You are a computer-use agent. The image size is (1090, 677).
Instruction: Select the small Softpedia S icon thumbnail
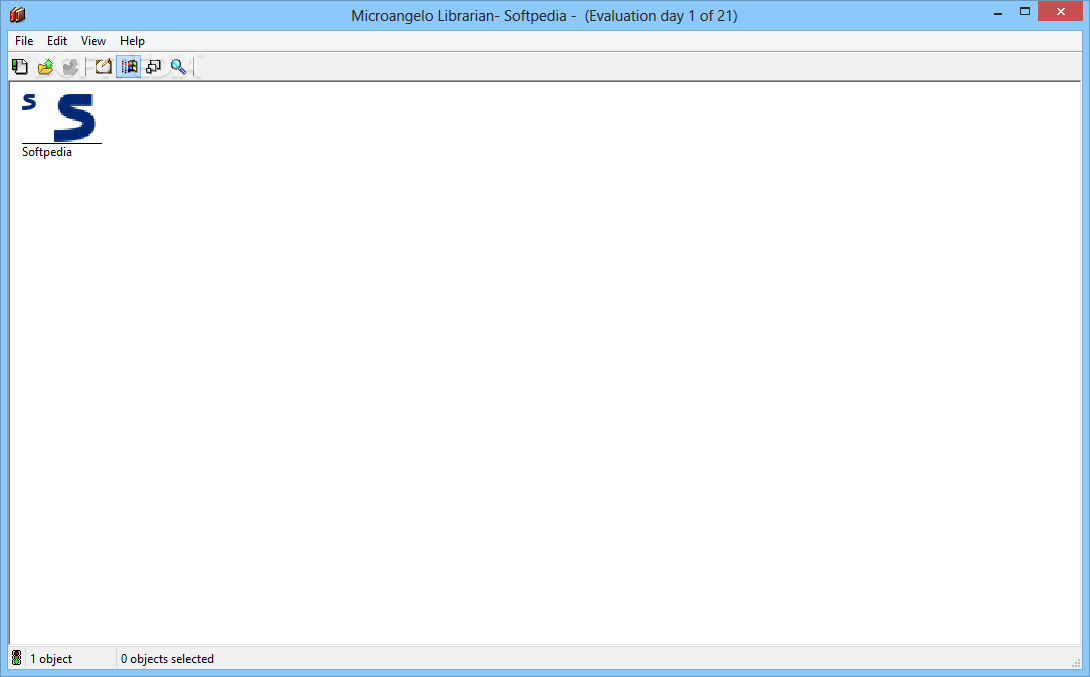point(29,102)
